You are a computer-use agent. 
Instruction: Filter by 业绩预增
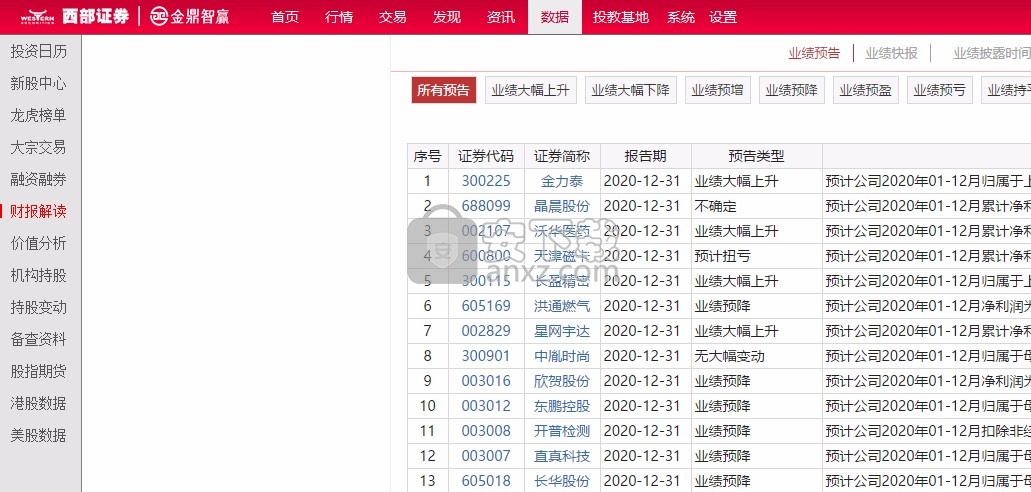tap(717, 90)
